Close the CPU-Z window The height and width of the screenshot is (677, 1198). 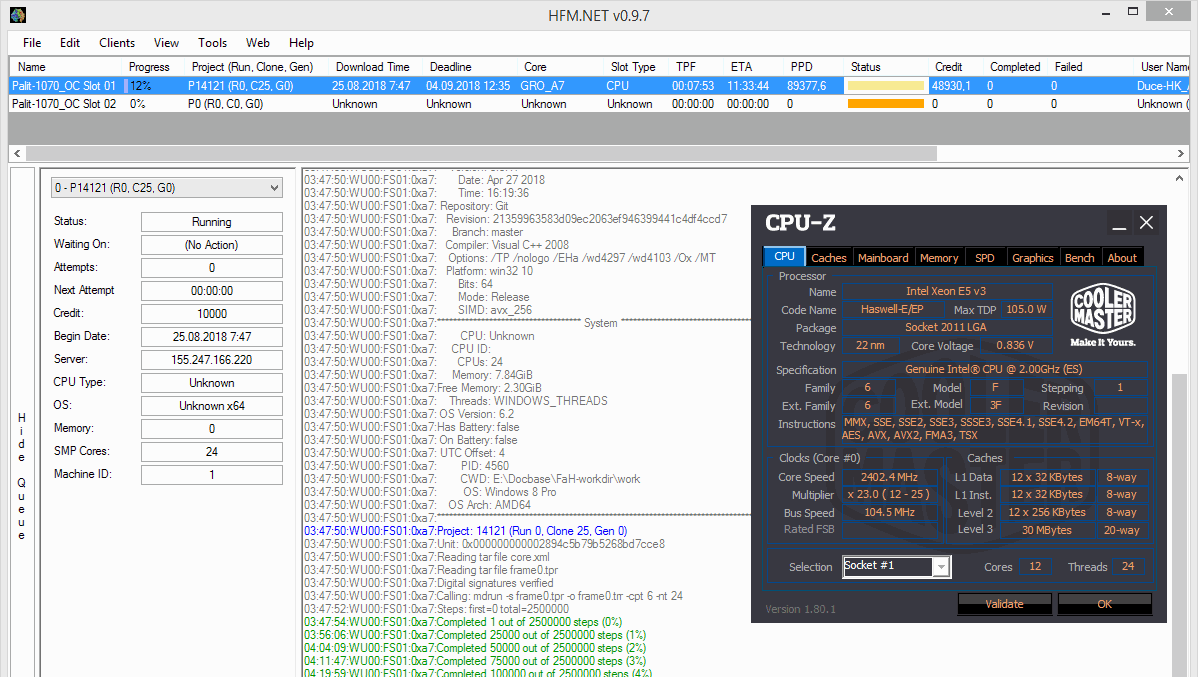(x=1146, y=222)
